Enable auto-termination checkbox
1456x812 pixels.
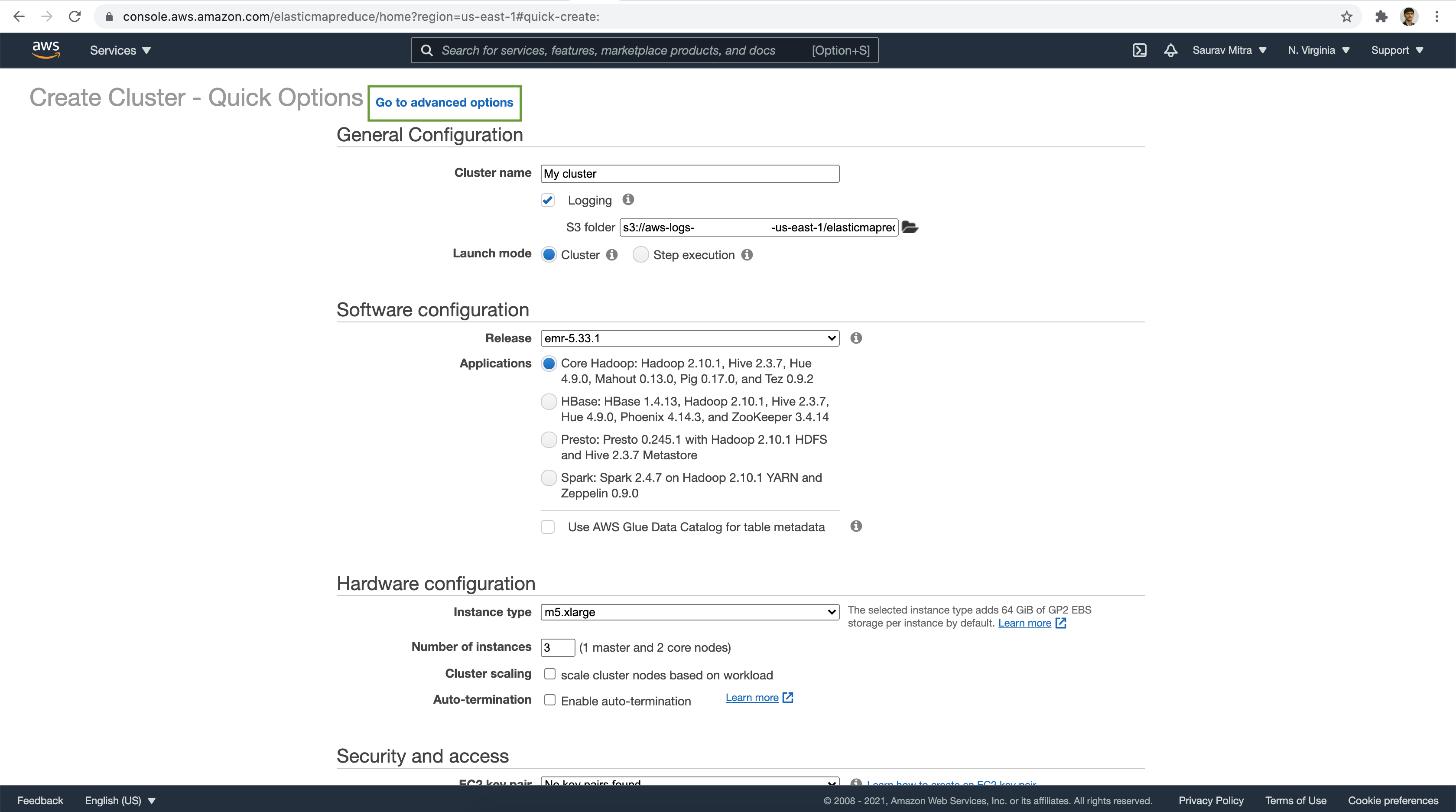[x=549, y=700]
